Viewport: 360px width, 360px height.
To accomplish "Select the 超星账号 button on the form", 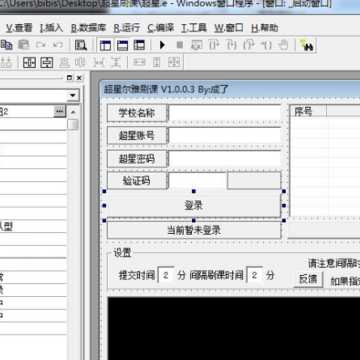I will 137,135.
